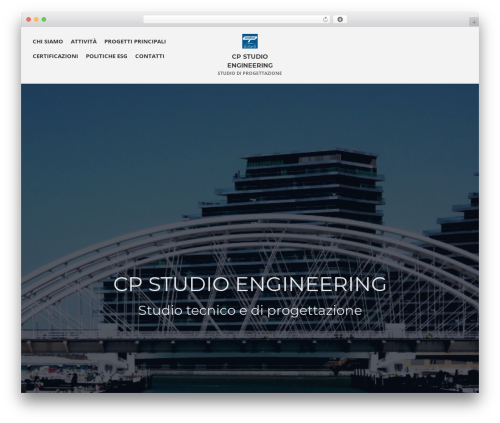This screenshot has width=500, height=423.
Task: Open the Contatti menu item
Action: coord(150,56)
